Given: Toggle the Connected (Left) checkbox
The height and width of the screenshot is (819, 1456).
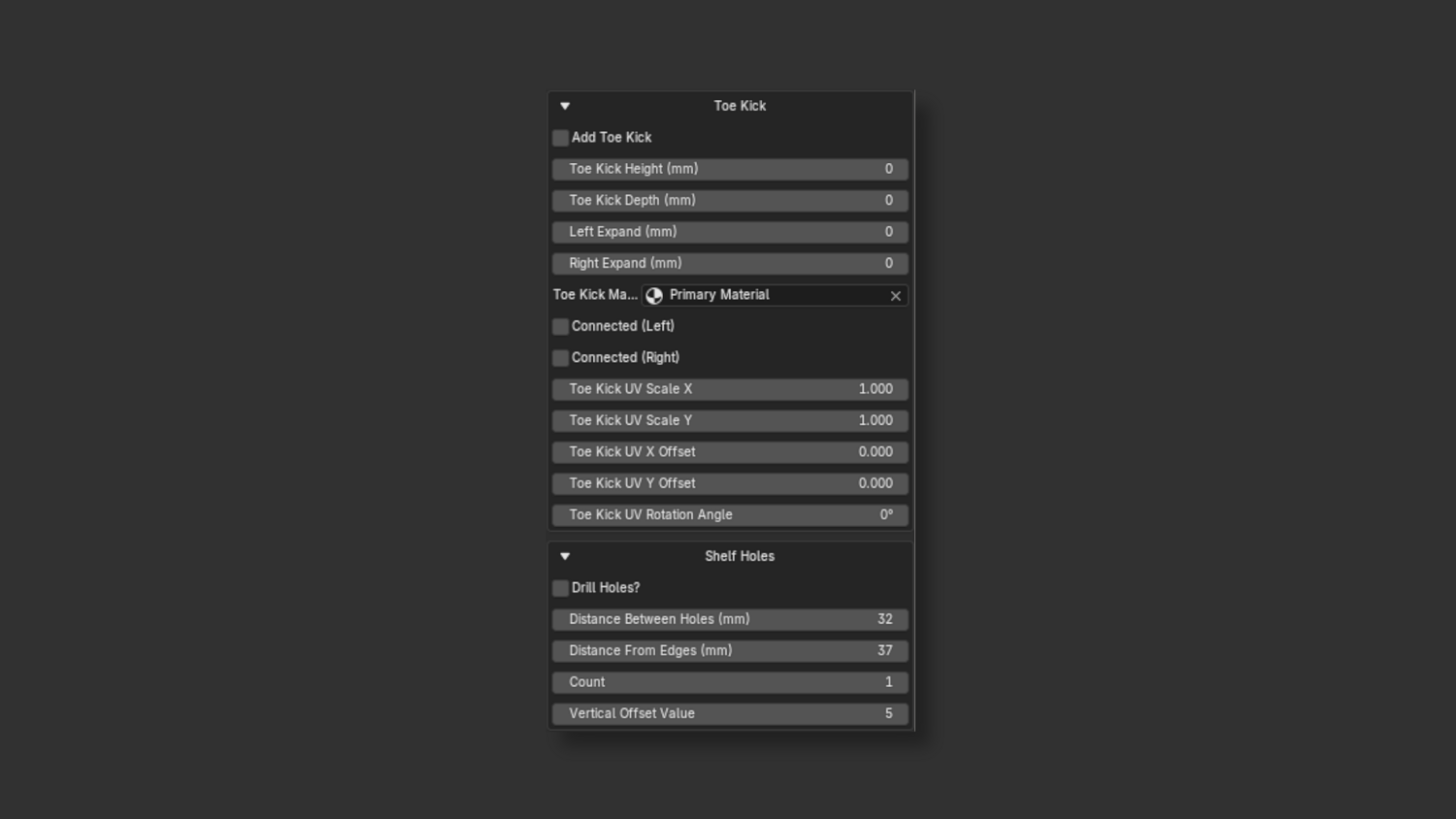Looking at the screenshot, I should [561, 326].
